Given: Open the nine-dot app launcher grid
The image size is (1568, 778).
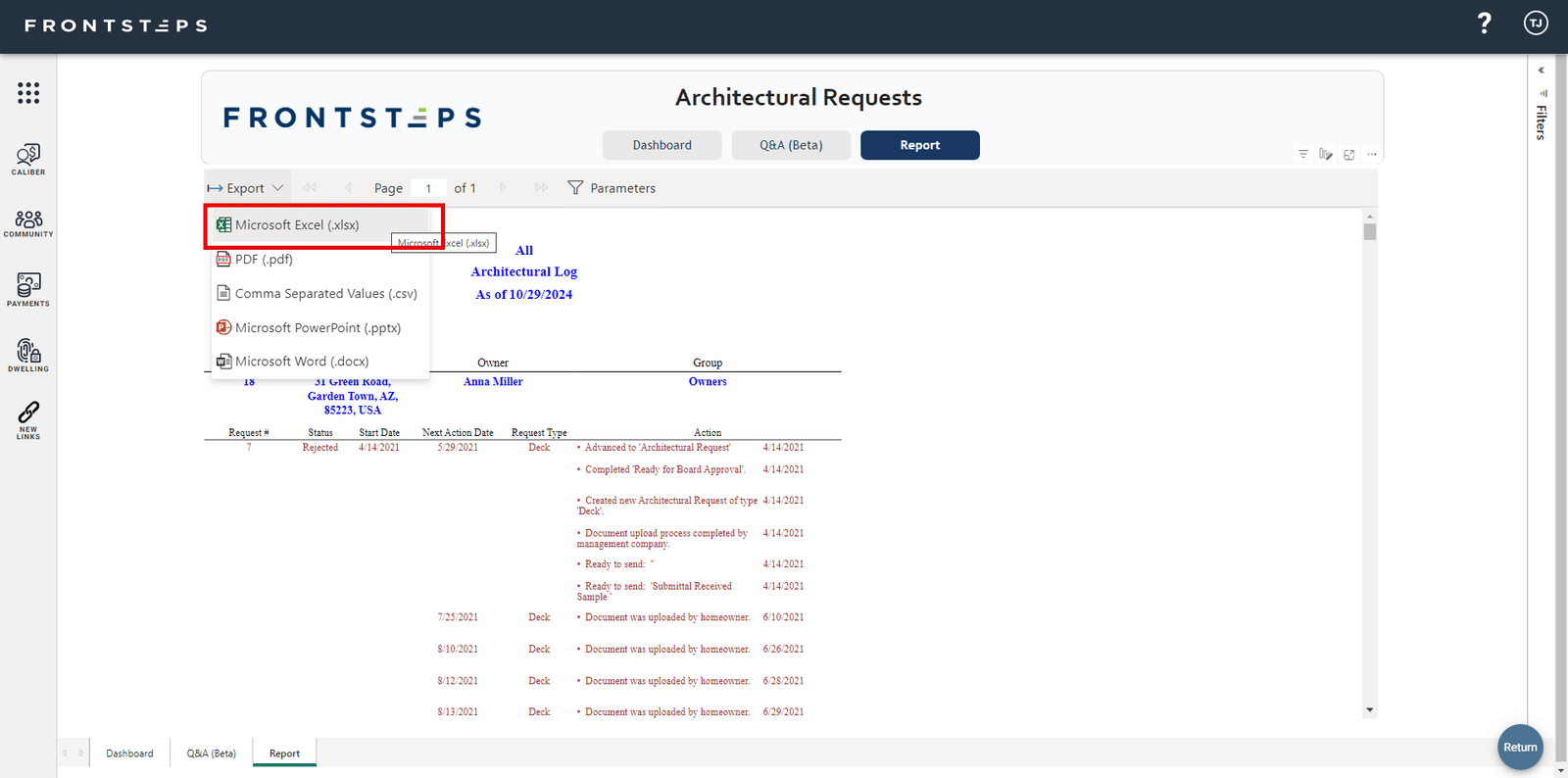Looking at the screenshot, I should 28,93.
